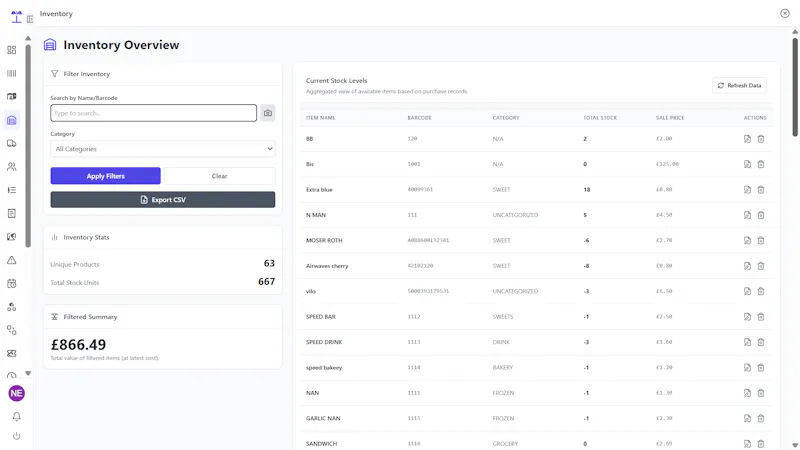Delete the vilo item row
The image size is (800, 450).
click(761, 291)
